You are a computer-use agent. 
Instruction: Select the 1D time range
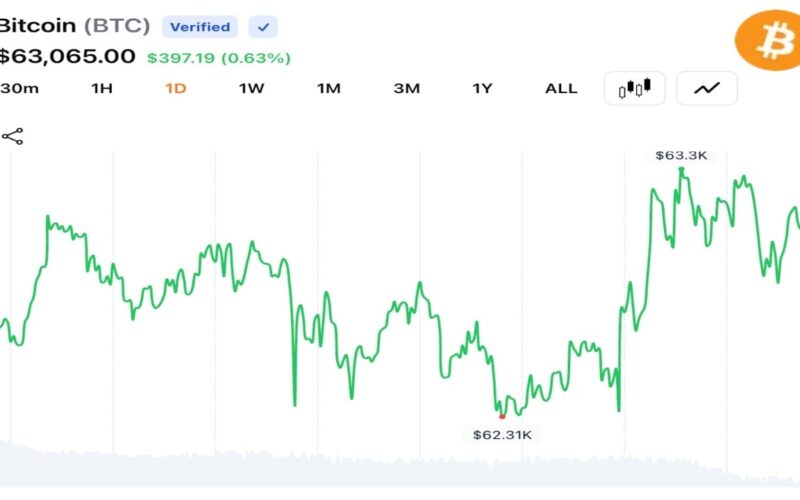pyautogui.click(x=176, y=88)
